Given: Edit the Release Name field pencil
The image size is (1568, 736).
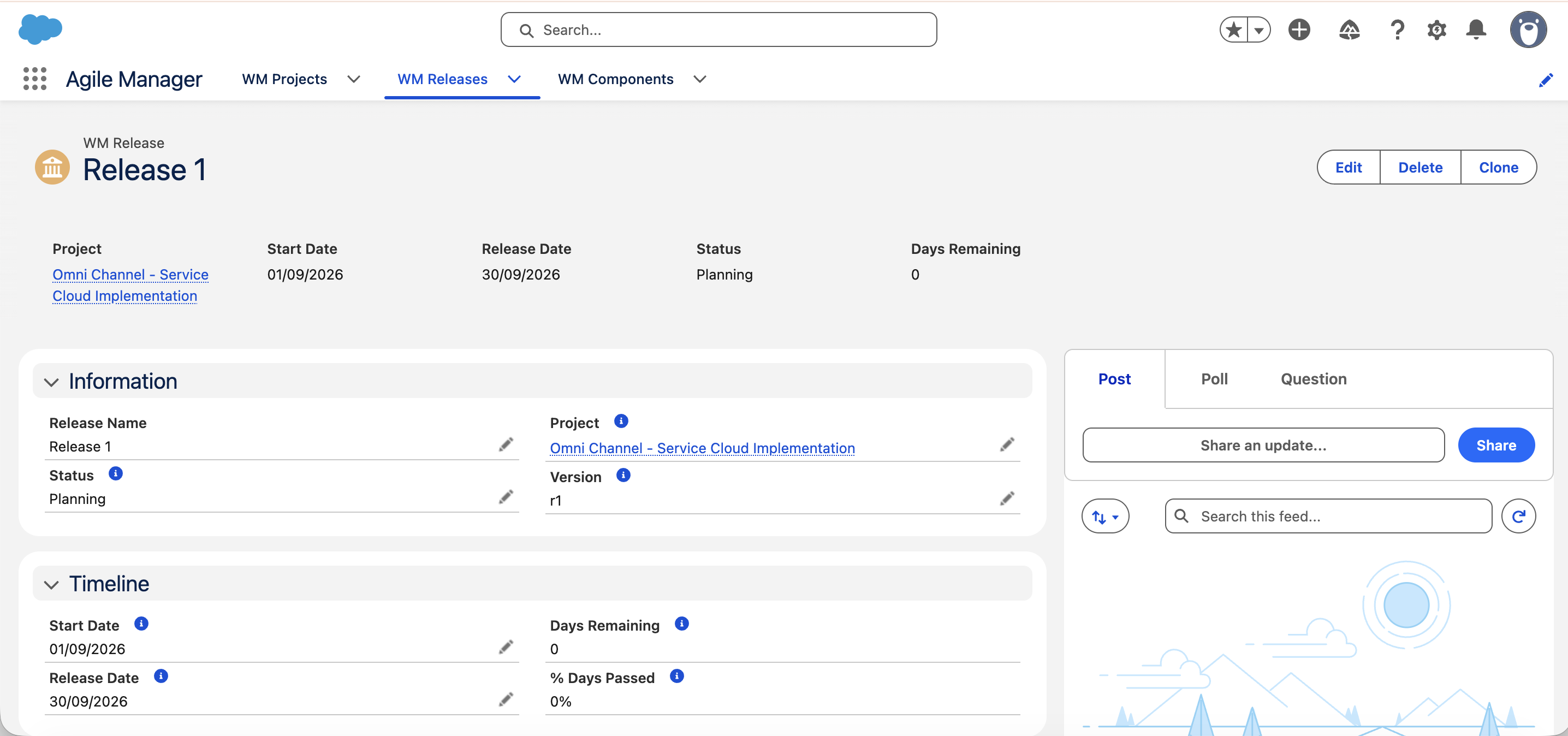Looking at the screenshot, I should click(x=506, y=444).
